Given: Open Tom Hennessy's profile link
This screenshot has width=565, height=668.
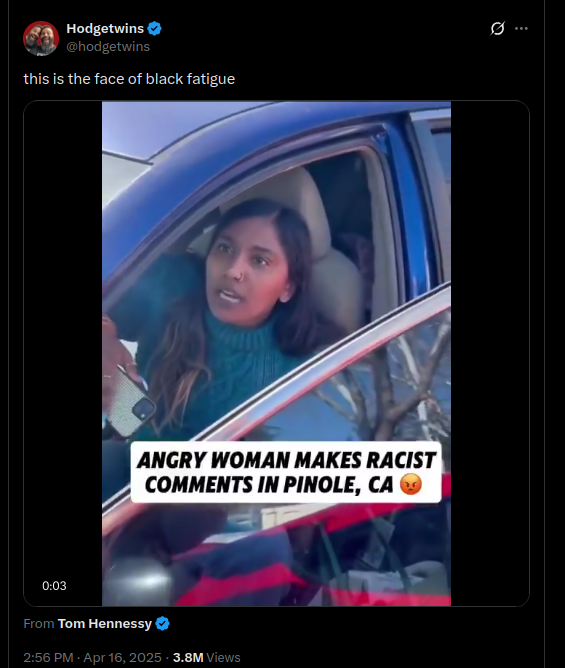Looking at the screenshot, I should [104, 624].
